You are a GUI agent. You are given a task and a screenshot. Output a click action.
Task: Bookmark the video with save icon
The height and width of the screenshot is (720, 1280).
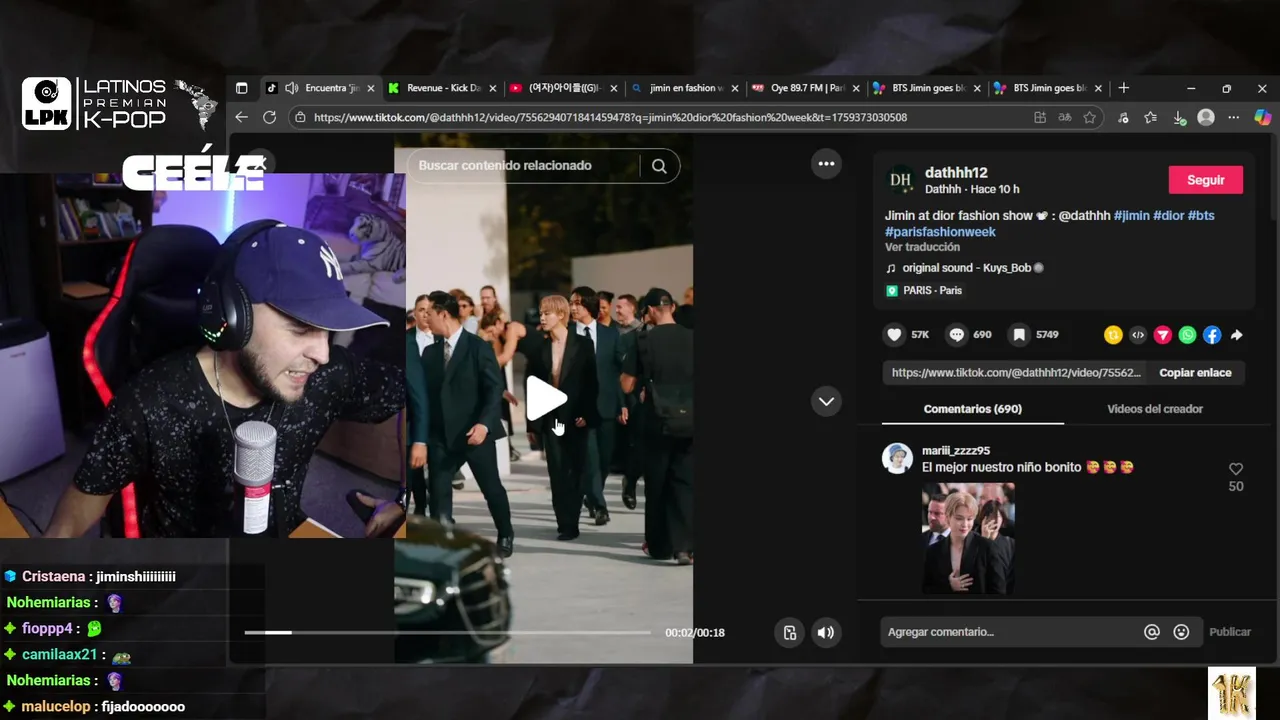tap(1019, 335)
